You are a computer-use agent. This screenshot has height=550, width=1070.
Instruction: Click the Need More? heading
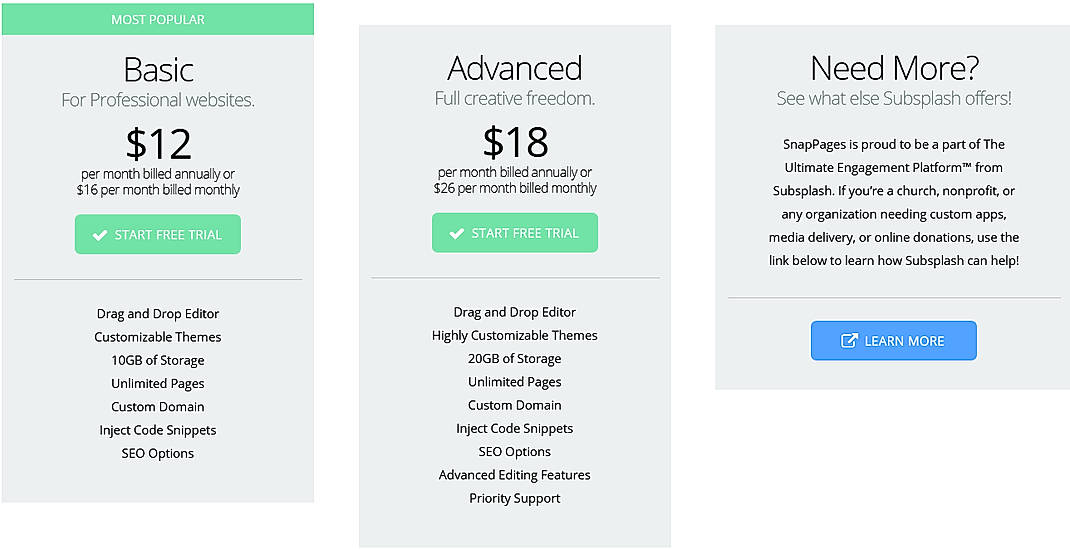click(894, 68)
